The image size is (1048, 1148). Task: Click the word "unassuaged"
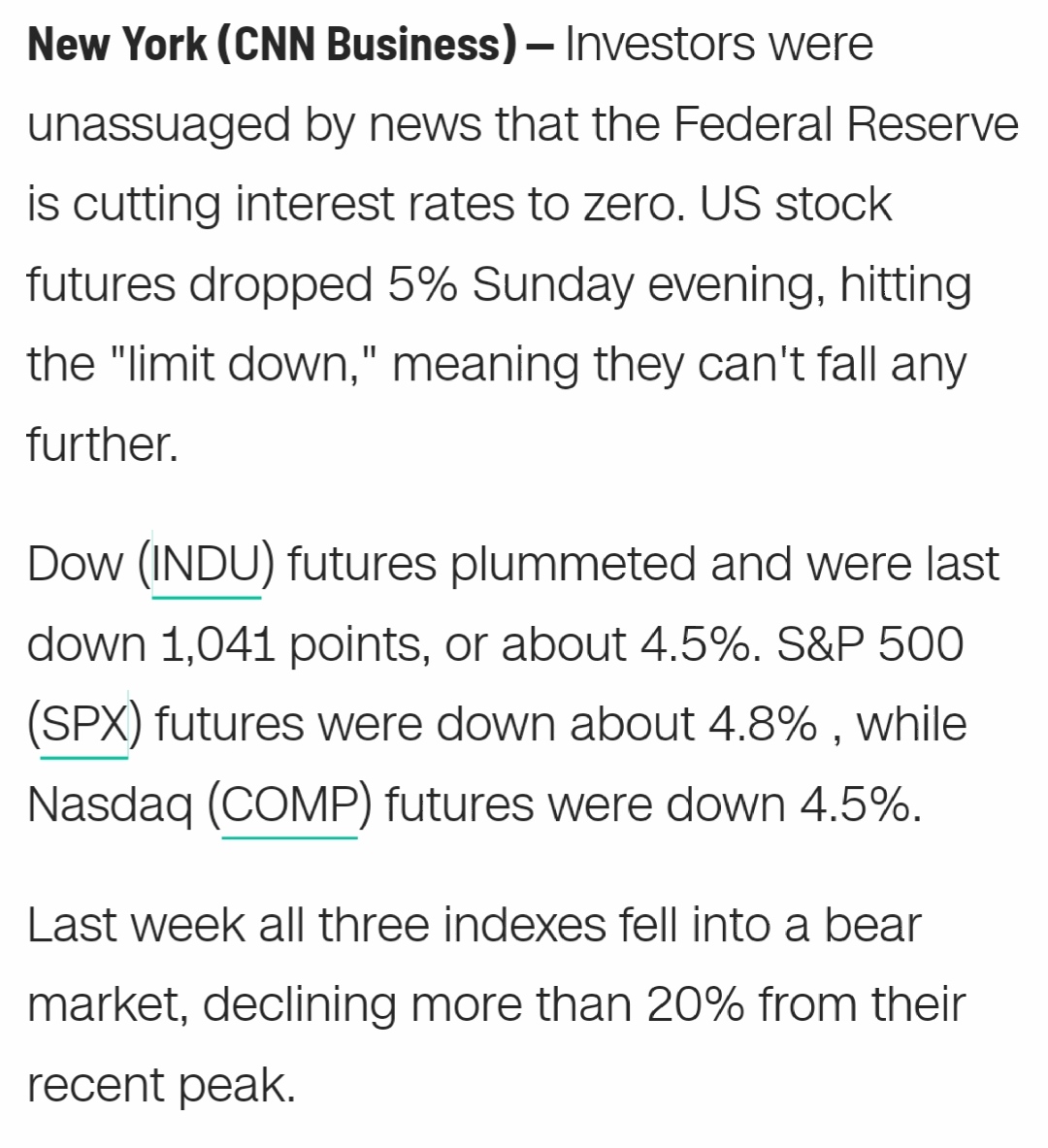click(x=158, y=126)
